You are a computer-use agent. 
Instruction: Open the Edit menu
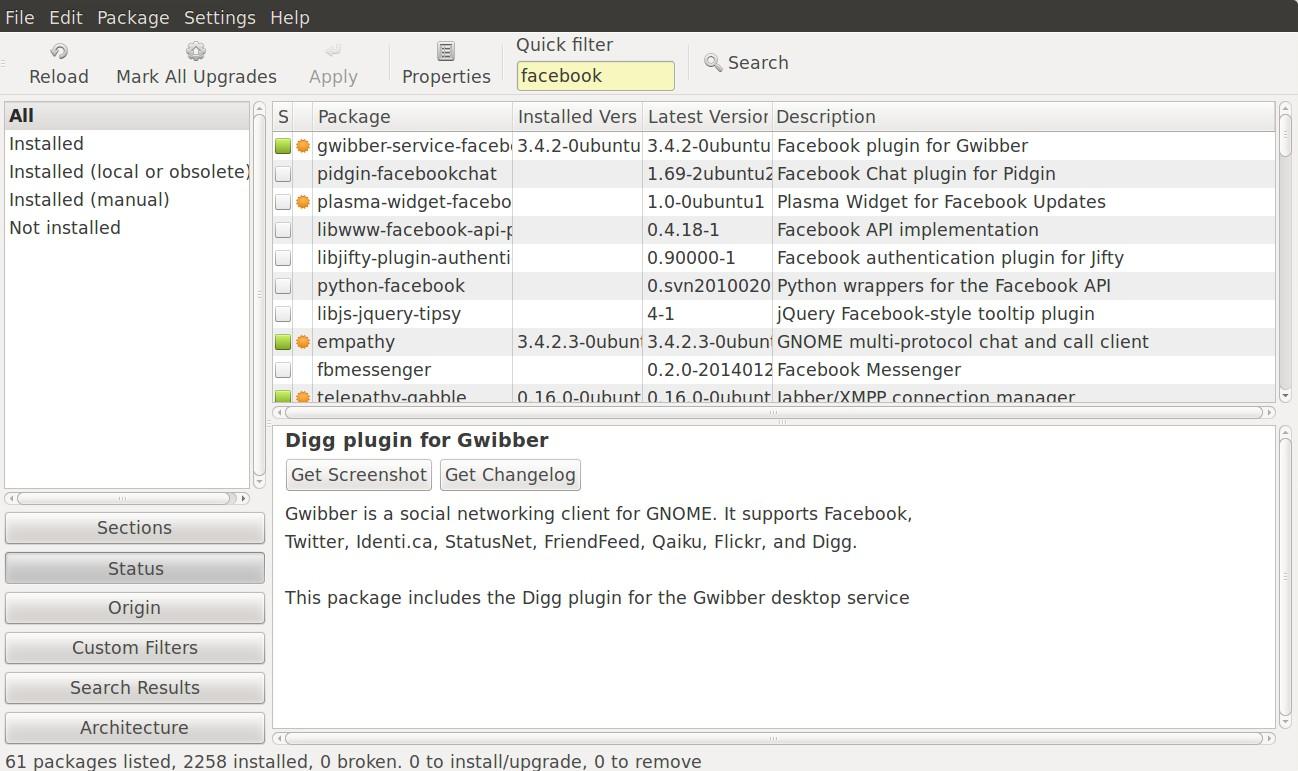66,17
